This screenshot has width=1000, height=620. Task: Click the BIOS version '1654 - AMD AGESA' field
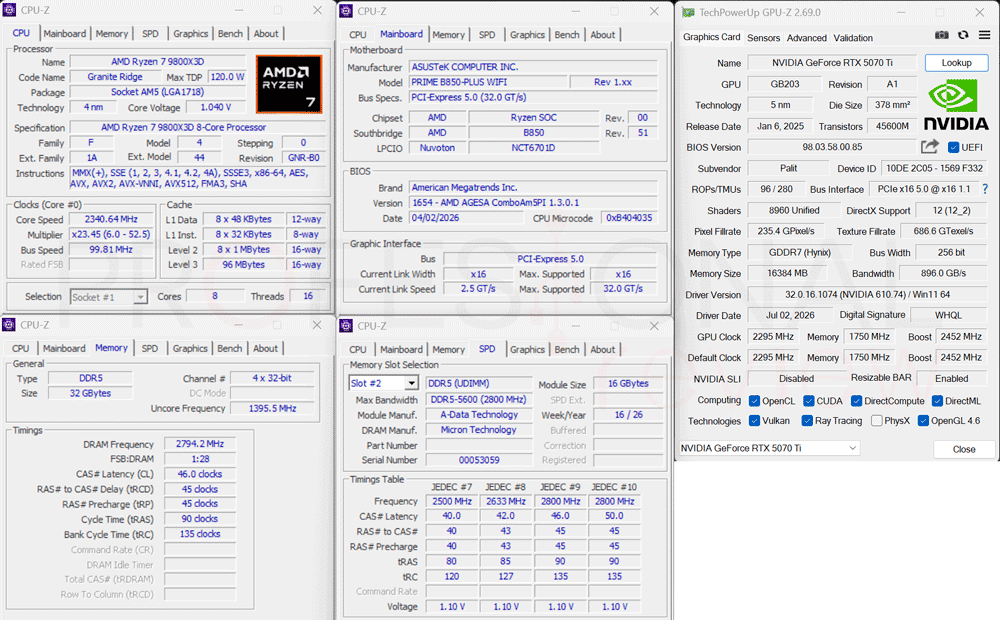tap(533, 202)
